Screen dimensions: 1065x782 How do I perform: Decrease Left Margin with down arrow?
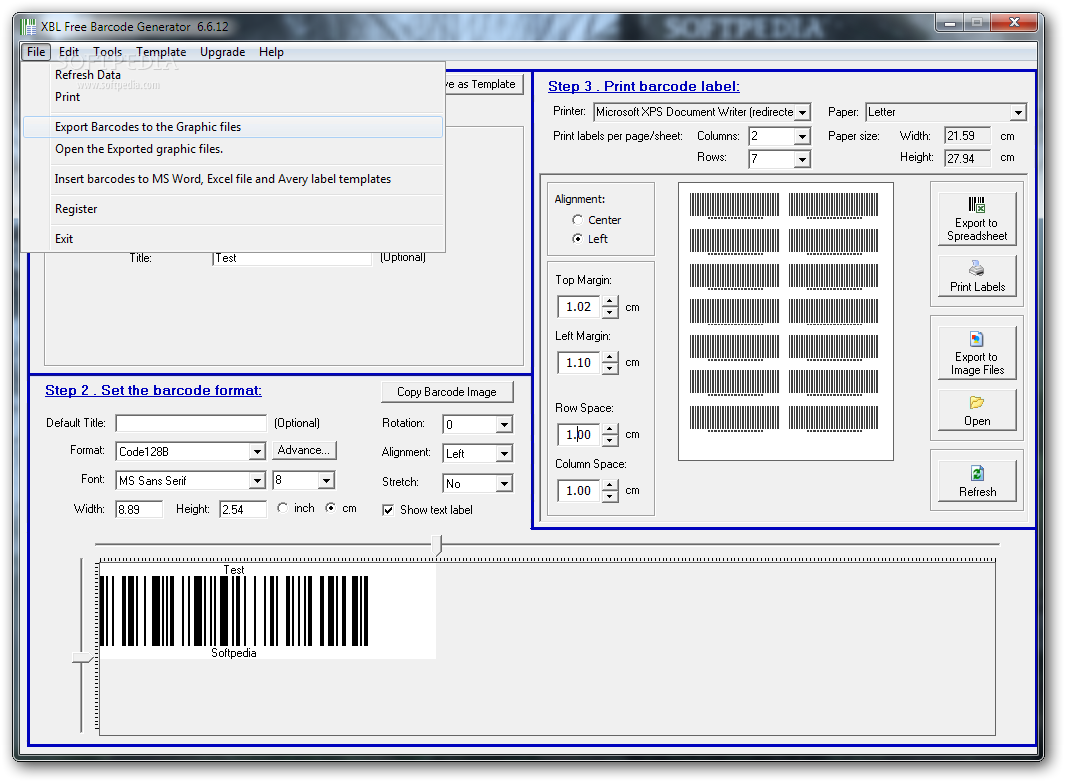click(610, 368)
